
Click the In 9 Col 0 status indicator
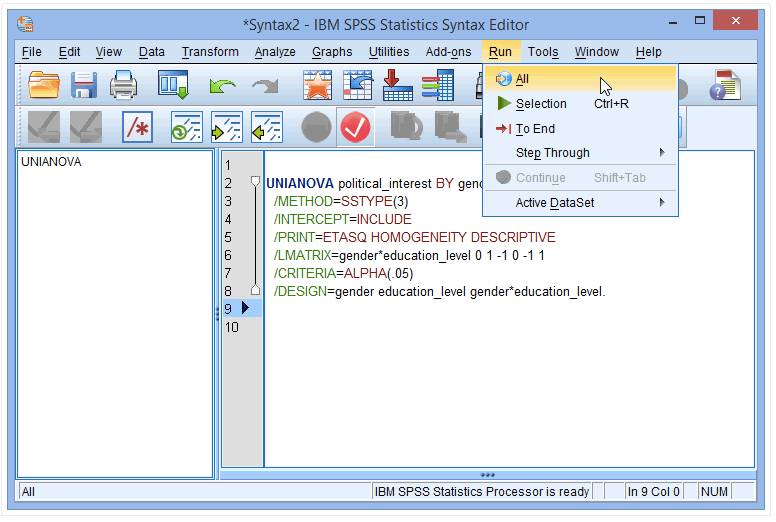(x=653, y=491)
